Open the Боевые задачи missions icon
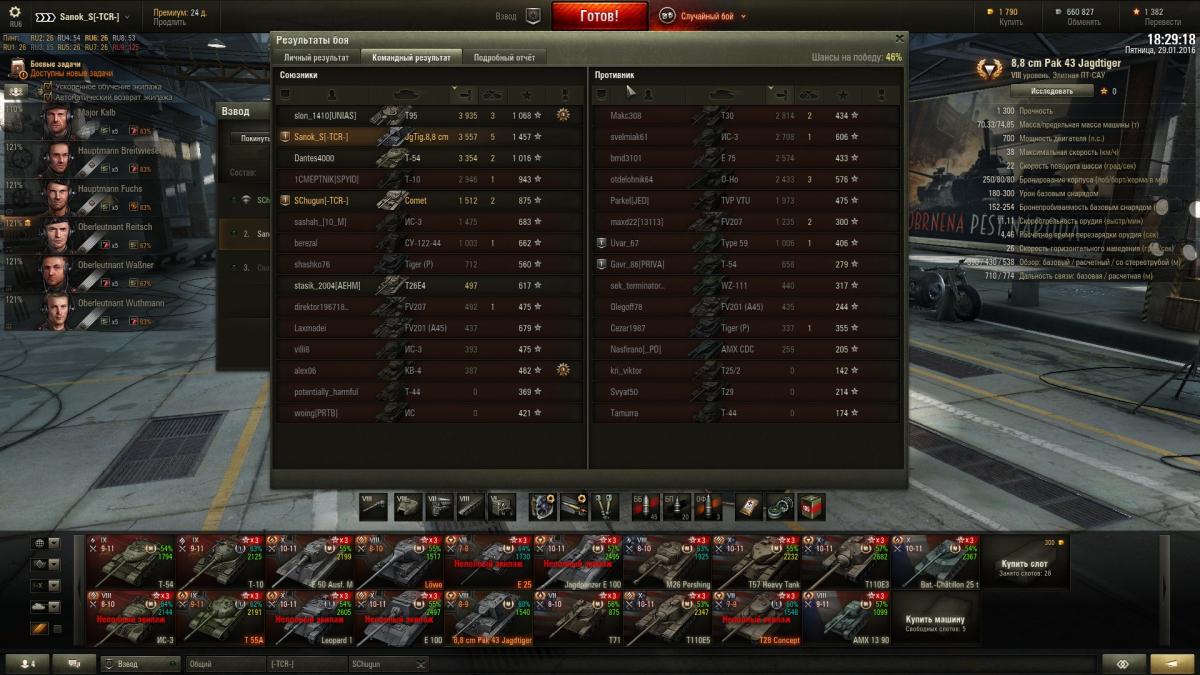Image resolution: width=1200 pixels, height=675 pixels. [18, 68]
